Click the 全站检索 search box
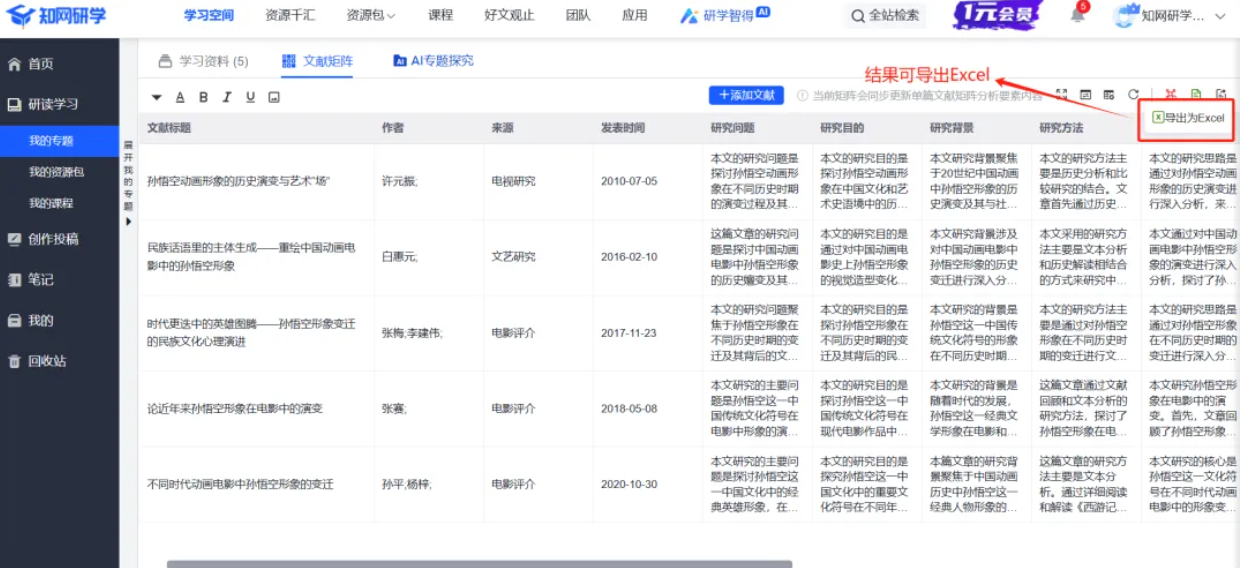Viewport: 1246px width, 587px height. pos(884,16)
